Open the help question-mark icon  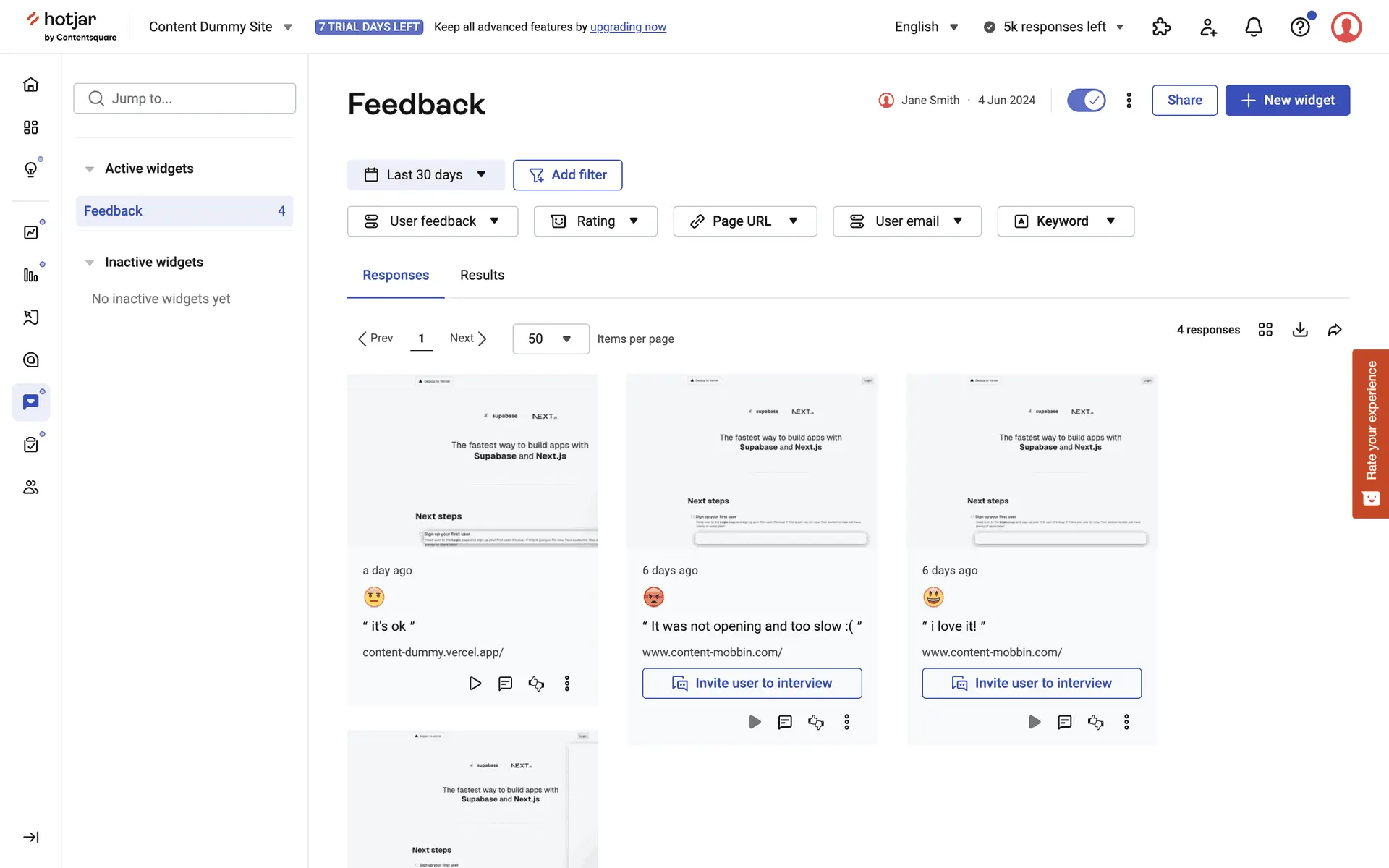(1300, 27)
